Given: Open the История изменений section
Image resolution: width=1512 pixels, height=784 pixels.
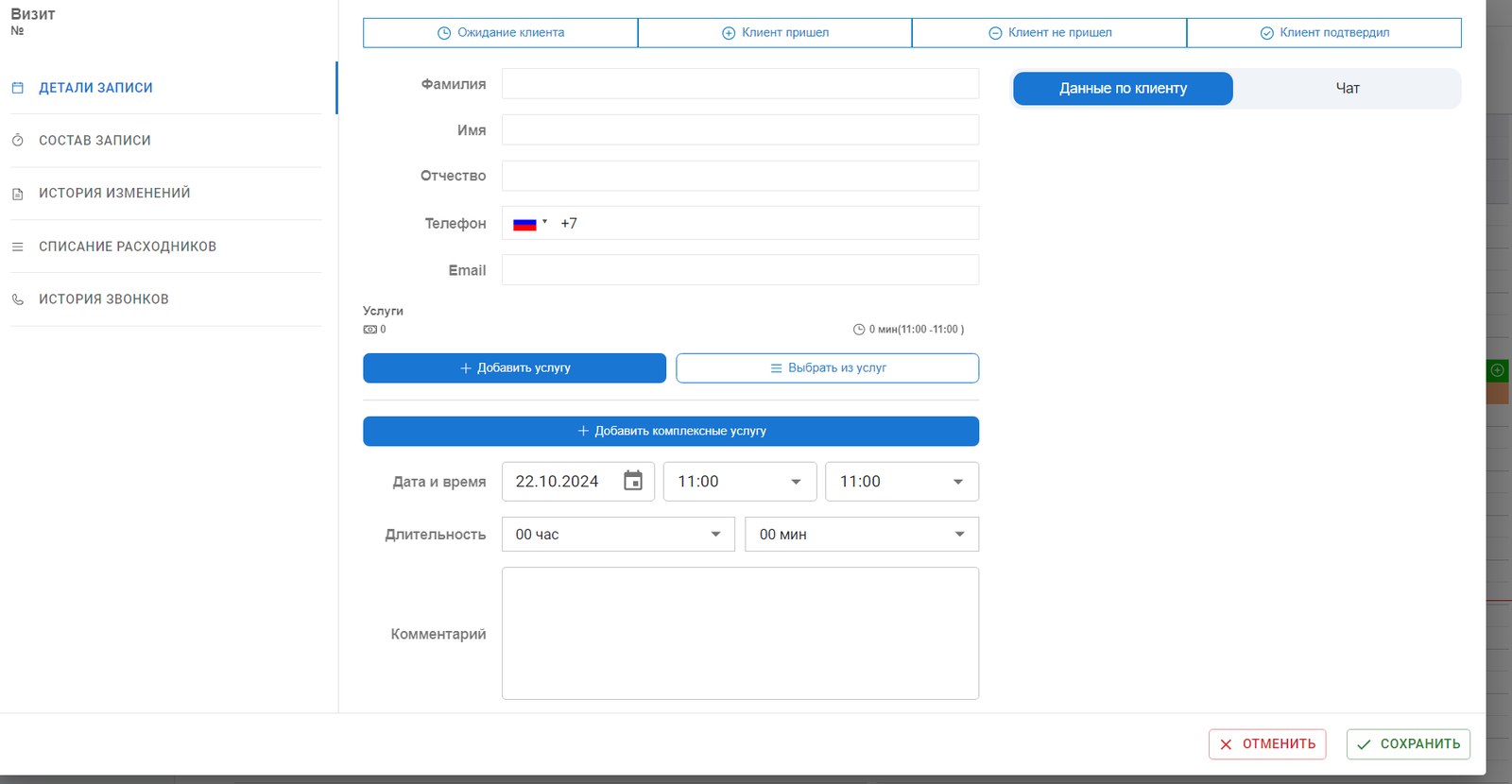Looking at the screenshot, I should 166,194.
